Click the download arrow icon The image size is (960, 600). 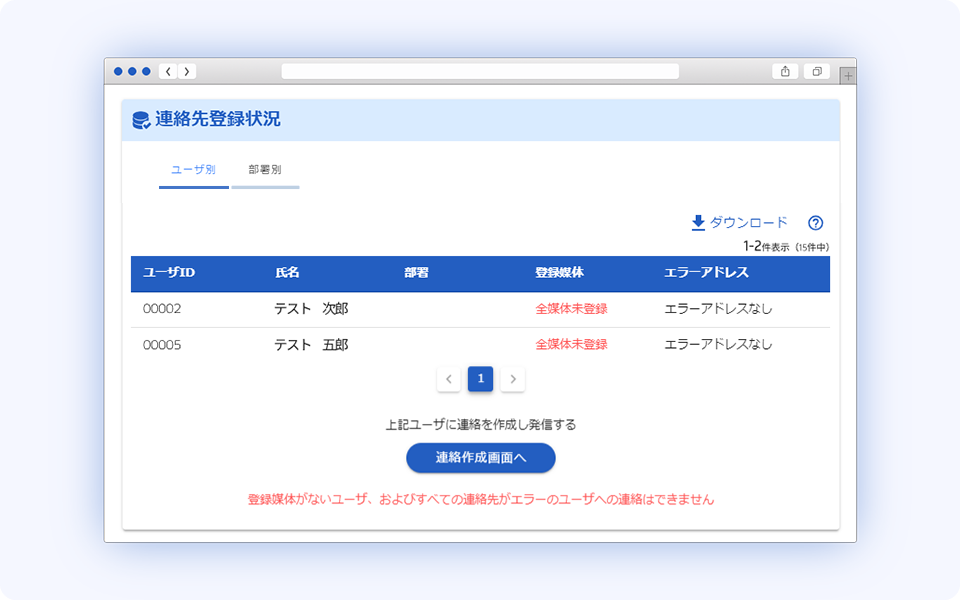coord(697,222)
